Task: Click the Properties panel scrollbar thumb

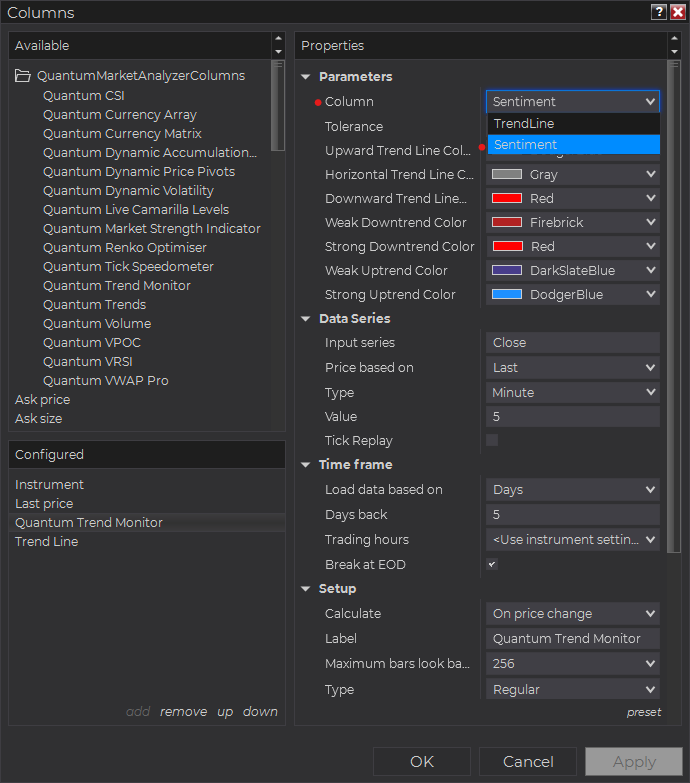Action: [674, 306]
